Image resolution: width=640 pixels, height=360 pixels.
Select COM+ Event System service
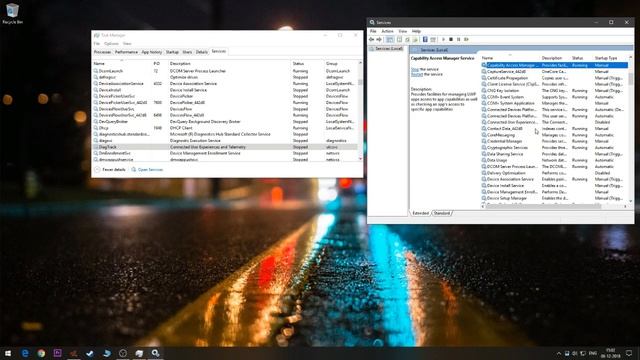pyautogui.click(x=554, y=97)
